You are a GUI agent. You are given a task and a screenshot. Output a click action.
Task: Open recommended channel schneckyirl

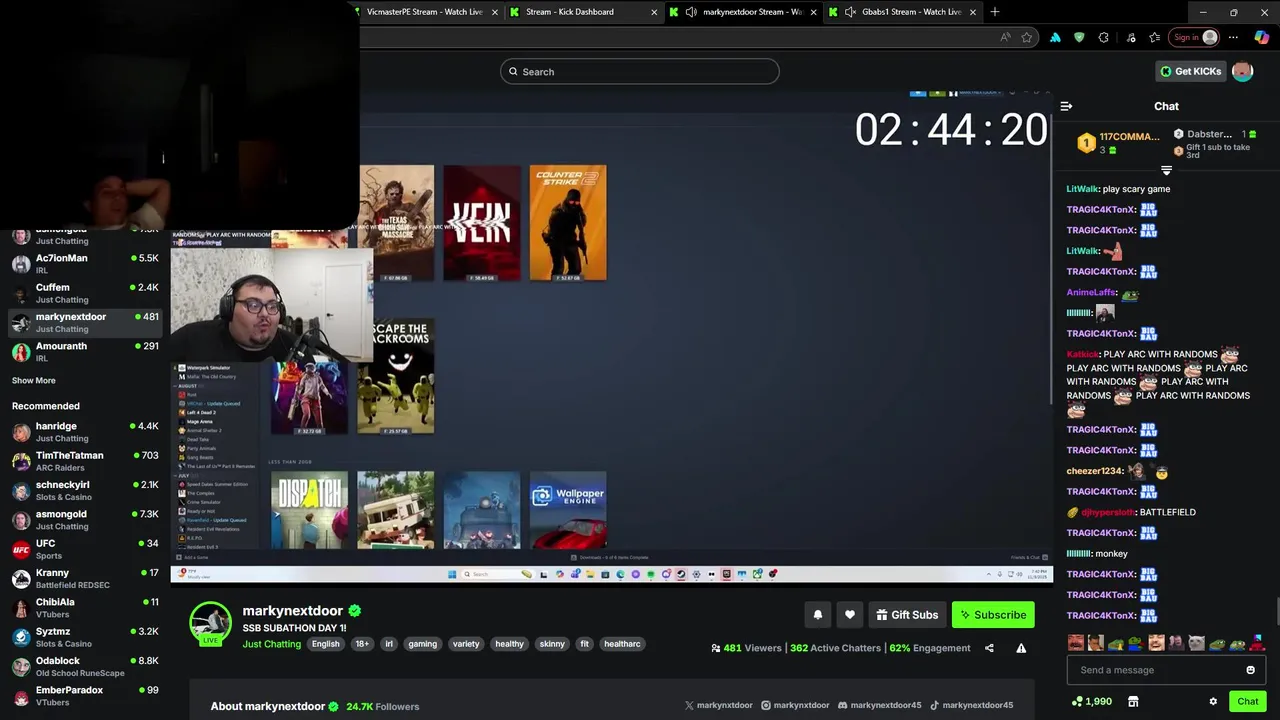coord(85,490)
